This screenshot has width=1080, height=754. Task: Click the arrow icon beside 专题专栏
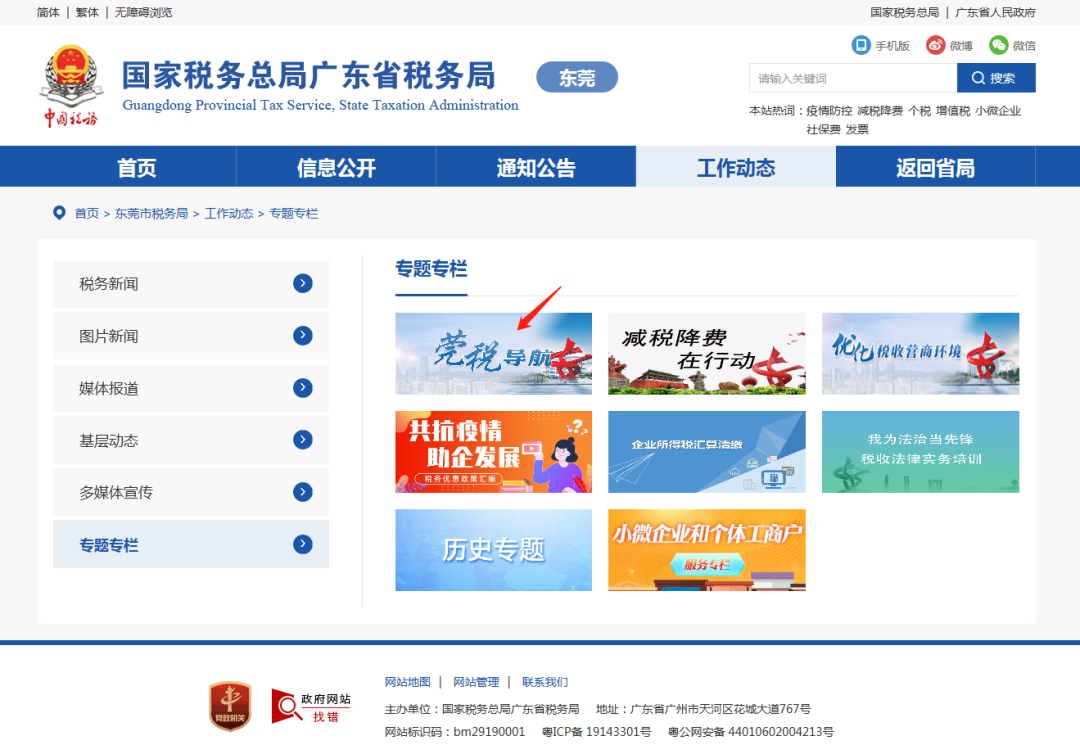pyautogui.click(x=302, y=544)
